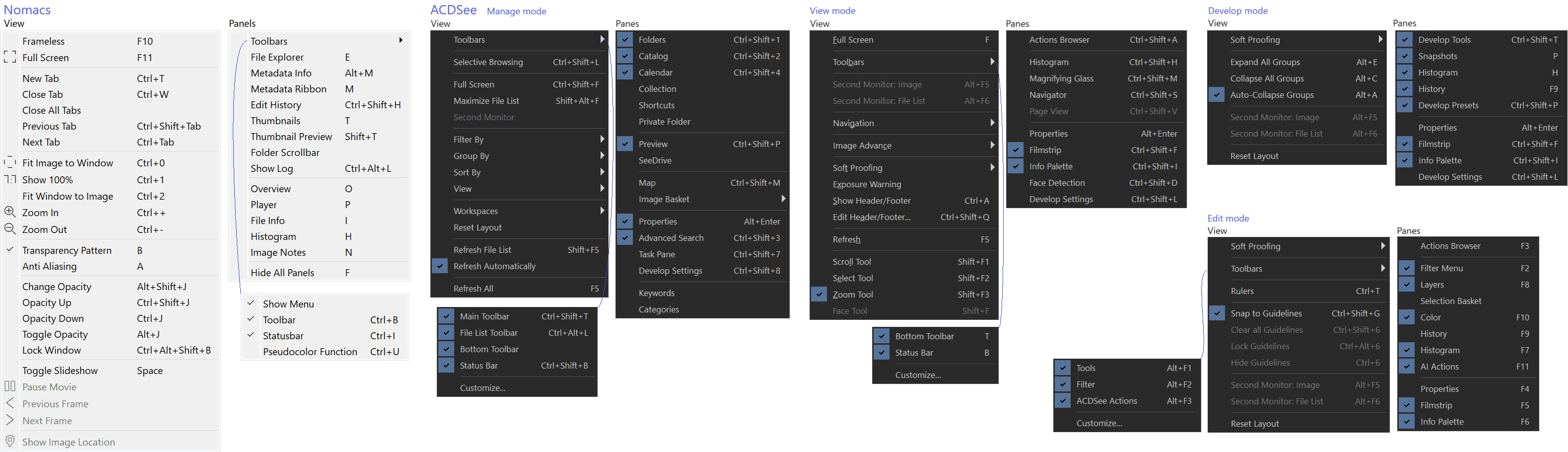Click the Pause Movie icon
1568x452 pixels.
coord(10,386)
